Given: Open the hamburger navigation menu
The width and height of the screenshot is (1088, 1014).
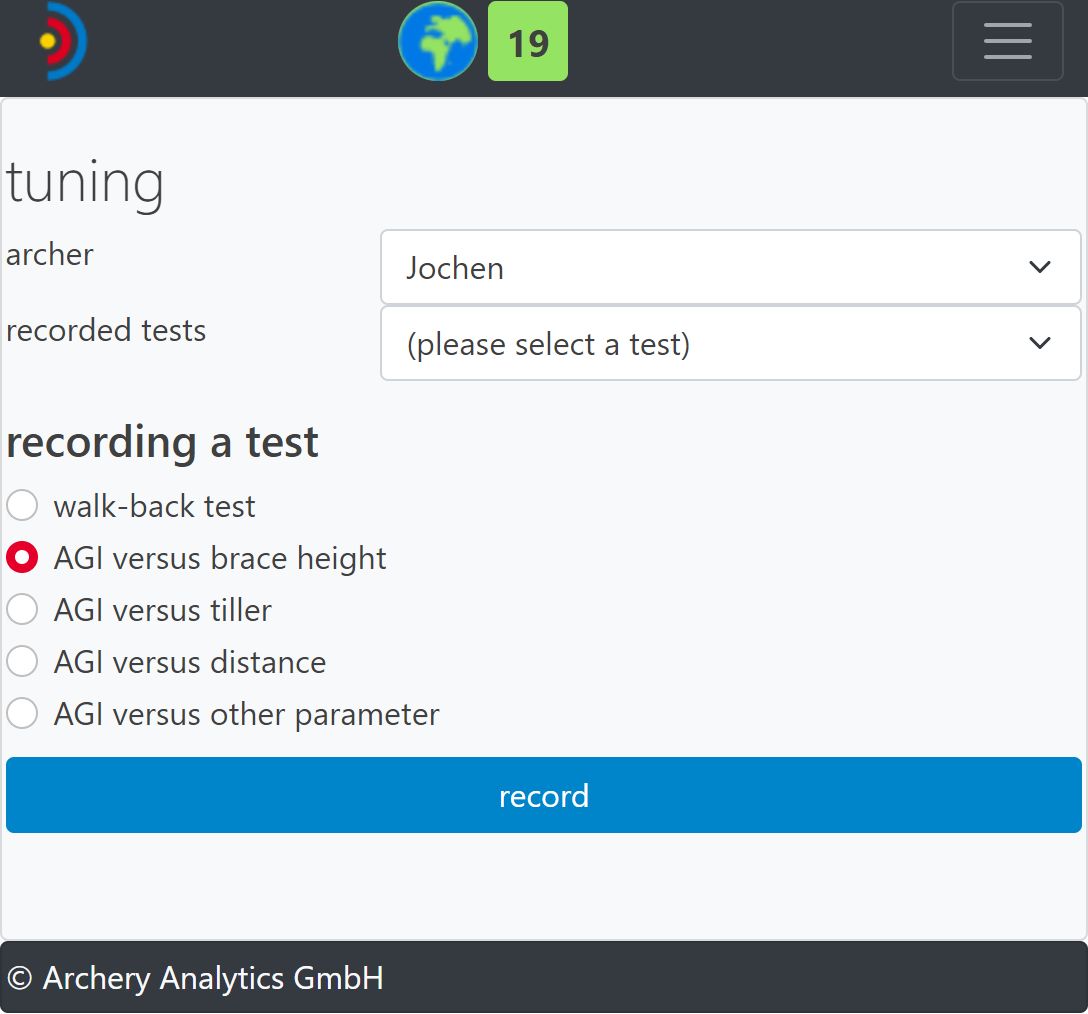Looking at the screenshot, I should click(x=1006, y=42).
